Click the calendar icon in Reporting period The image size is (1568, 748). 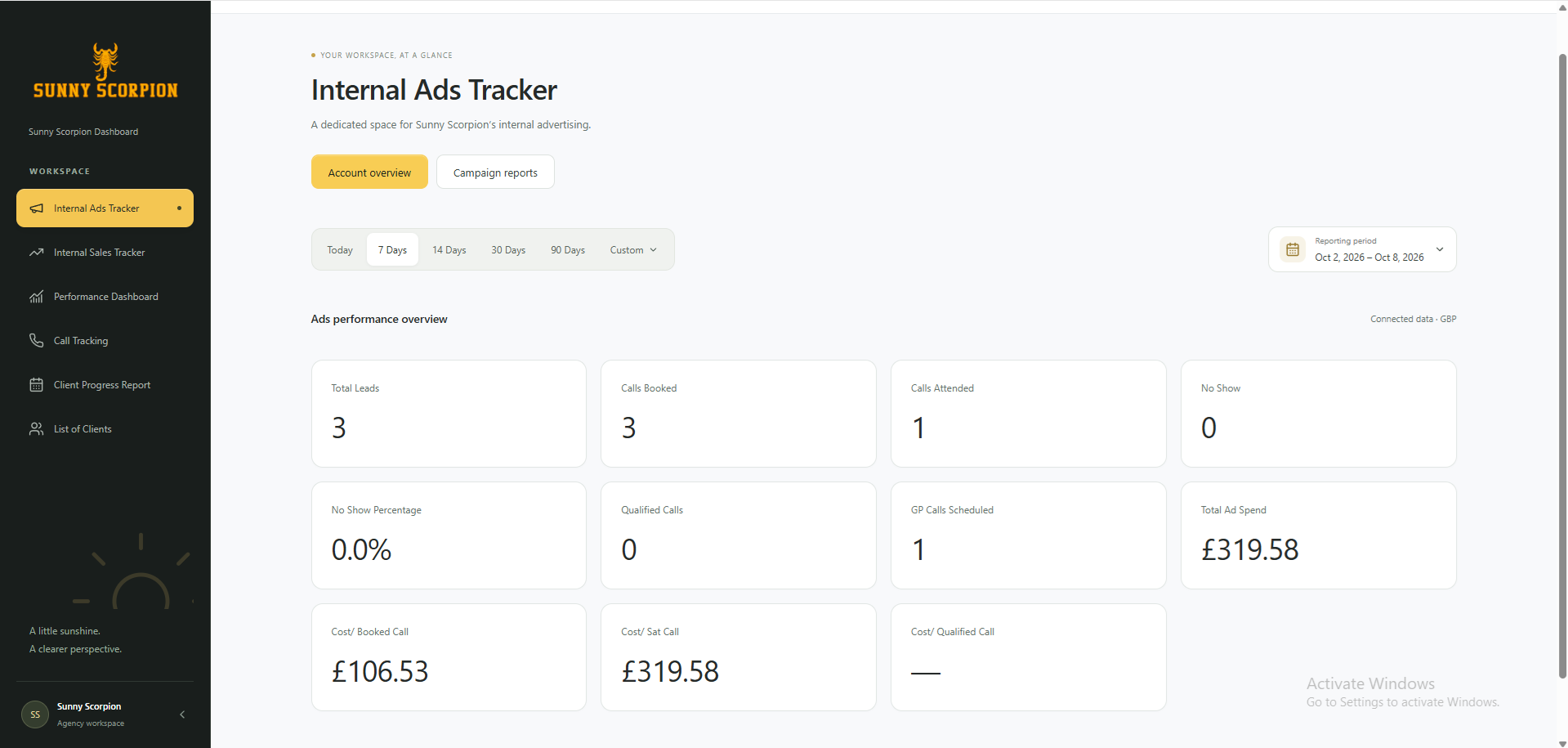pos(1293,249)
